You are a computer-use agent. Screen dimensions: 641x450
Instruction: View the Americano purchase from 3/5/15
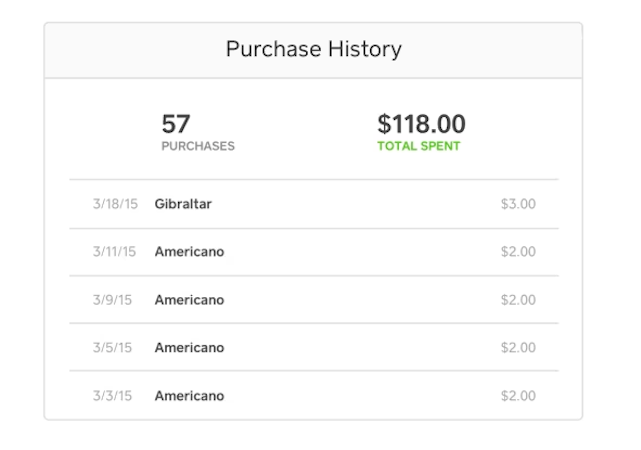coord(189,348)
